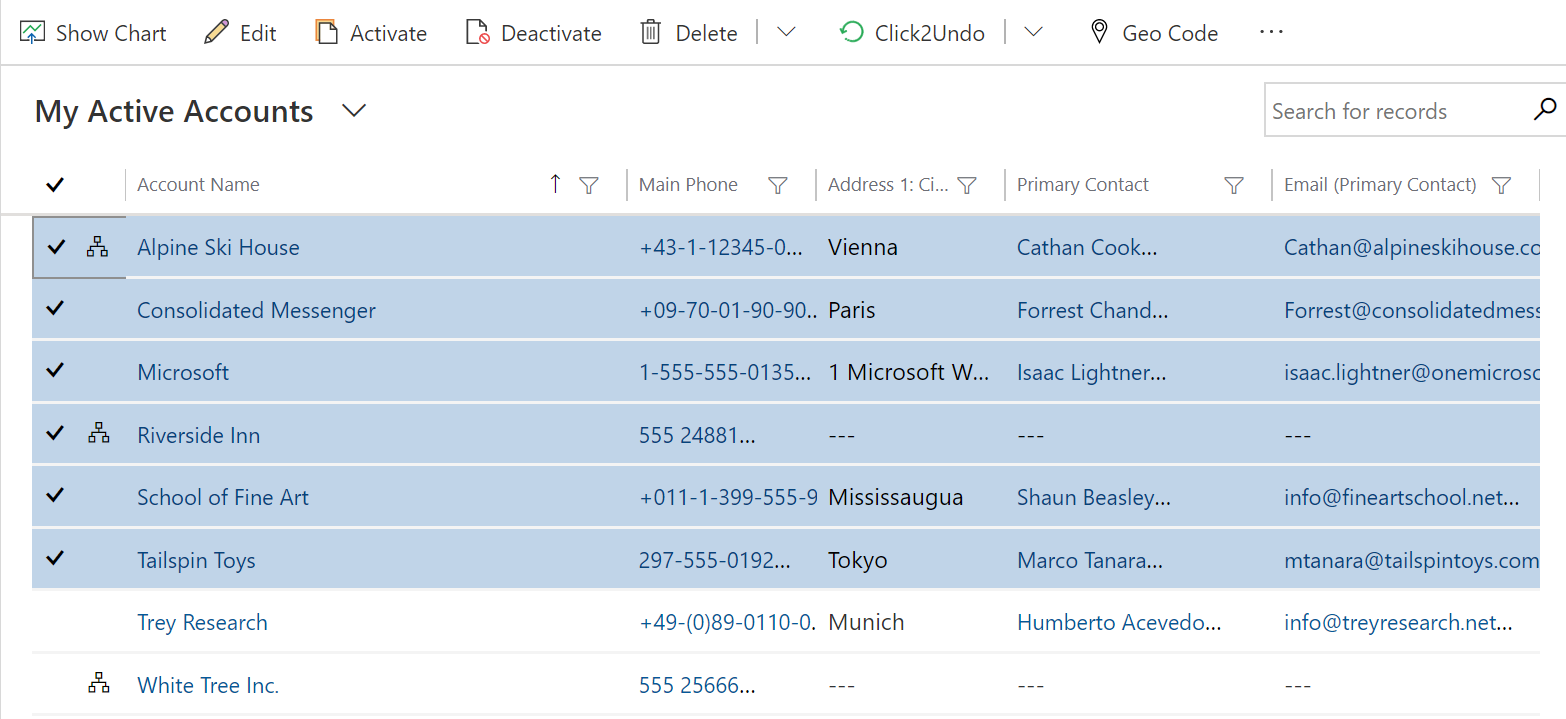Sort by Email (Primary Contact) header
The image size is (1566, 719).
coord(1380,185)
